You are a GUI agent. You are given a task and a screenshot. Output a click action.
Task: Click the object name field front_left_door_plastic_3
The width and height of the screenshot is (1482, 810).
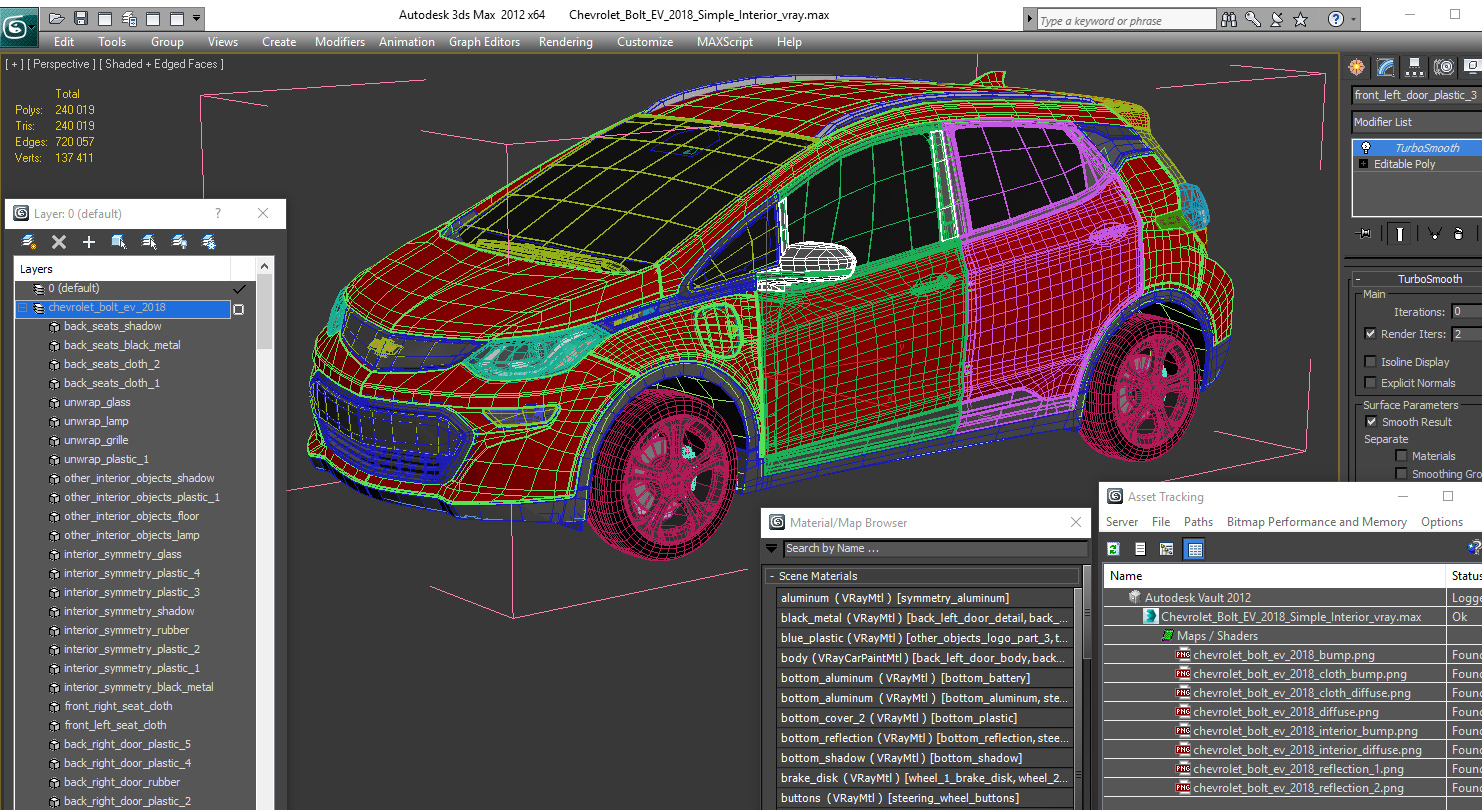1416,95
